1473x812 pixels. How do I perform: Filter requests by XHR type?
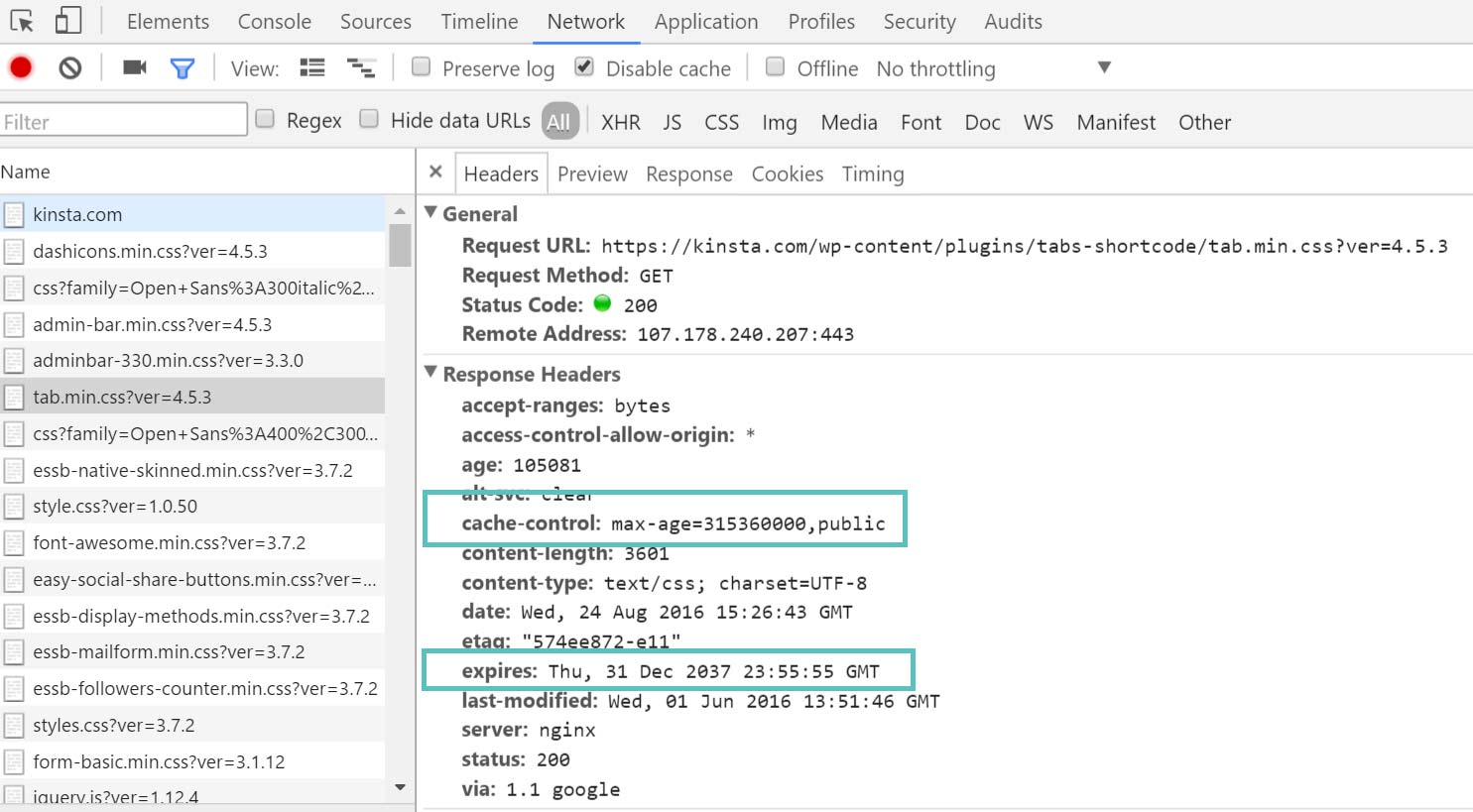click(x=620, y=122)
